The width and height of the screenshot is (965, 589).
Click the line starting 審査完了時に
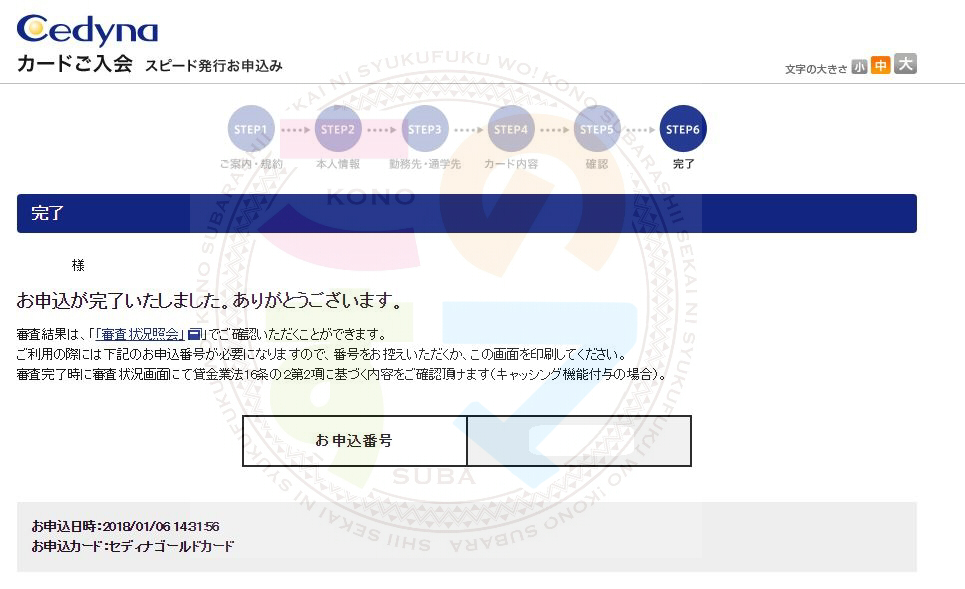(x=342, y=374)
